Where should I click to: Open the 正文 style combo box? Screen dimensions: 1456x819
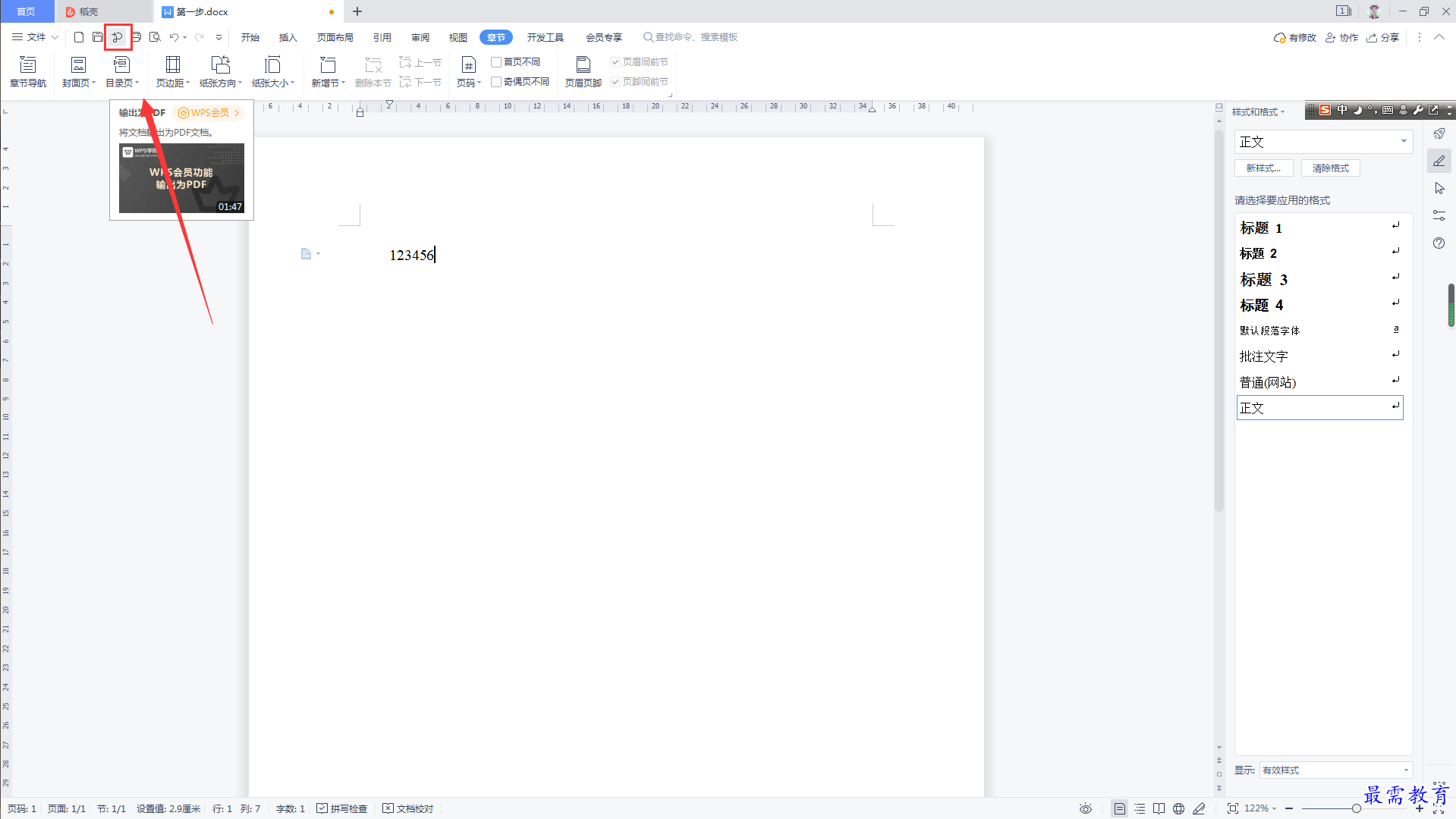(1323, 142)
